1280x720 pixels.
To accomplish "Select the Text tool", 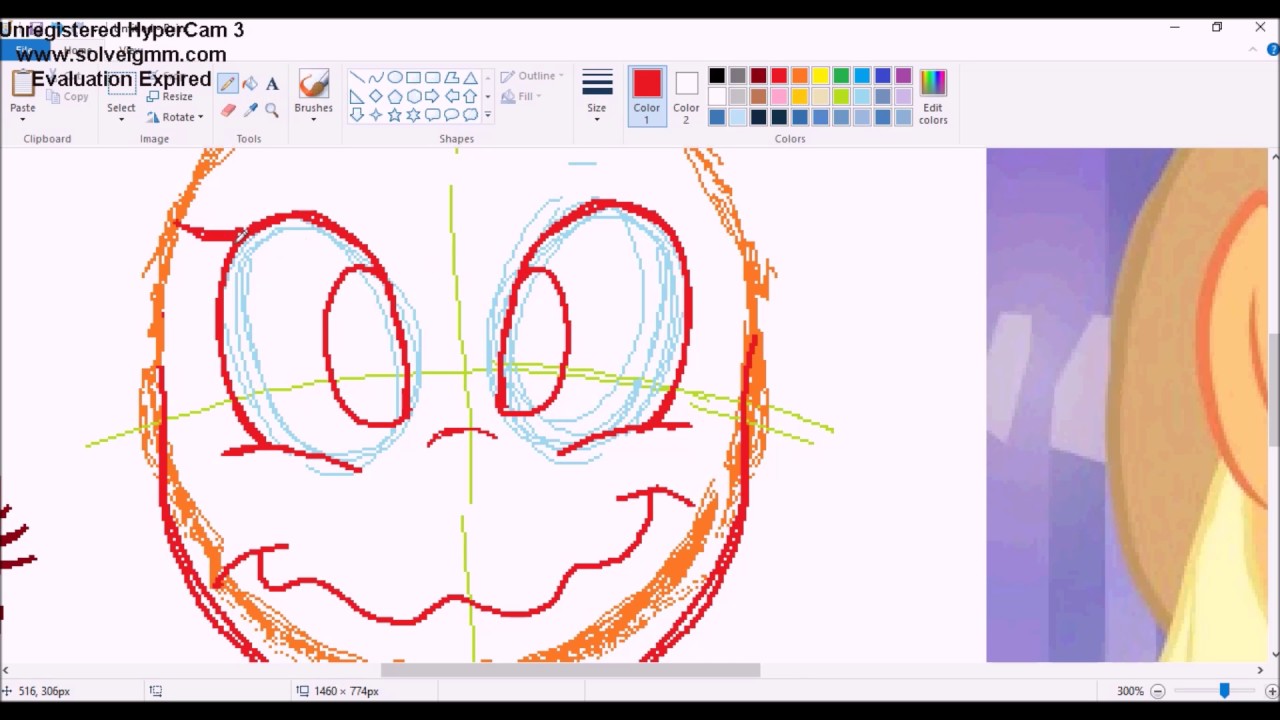I will (x=272, y=84).
